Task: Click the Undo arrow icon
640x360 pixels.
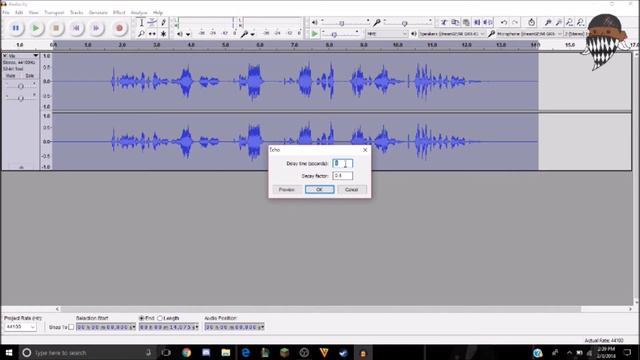Action: click(x=504, y=22)
